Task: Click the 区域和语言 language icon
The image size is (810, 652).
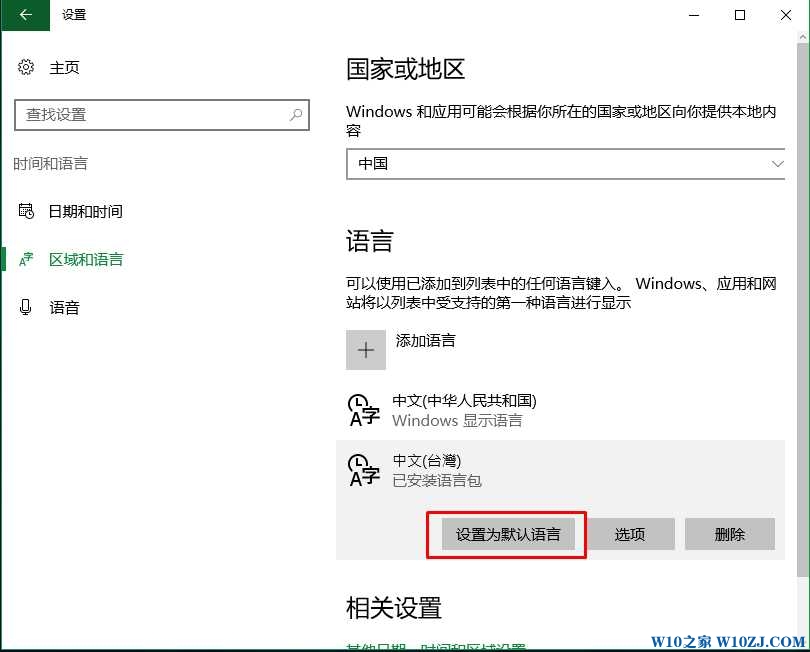Action: point(26,259)
